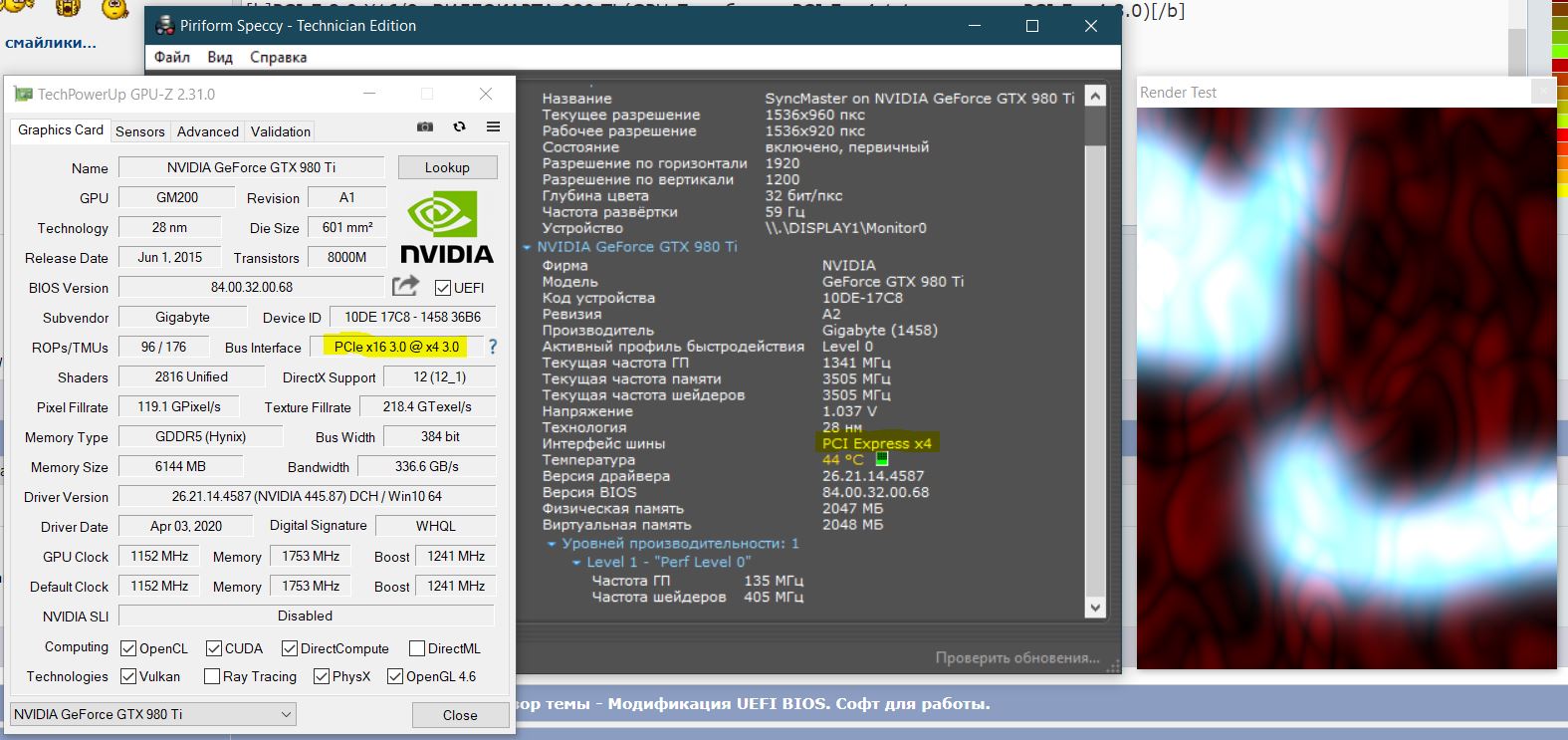This screenshot has height=740, width=1568.
Task: Switch to the Advanced tab
Action: click(x=208, y=131)
